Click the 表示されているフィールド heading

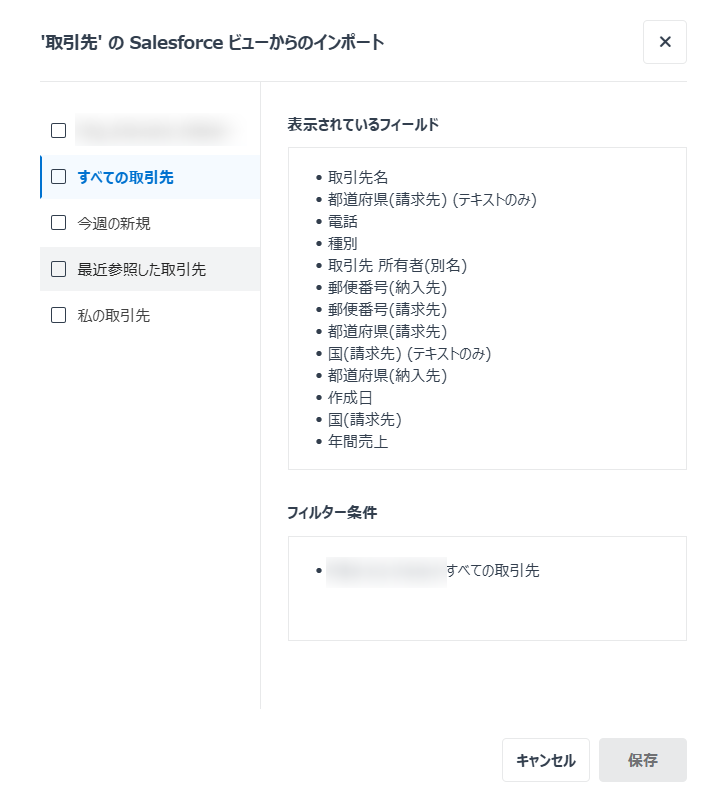[x=363, y=124]
